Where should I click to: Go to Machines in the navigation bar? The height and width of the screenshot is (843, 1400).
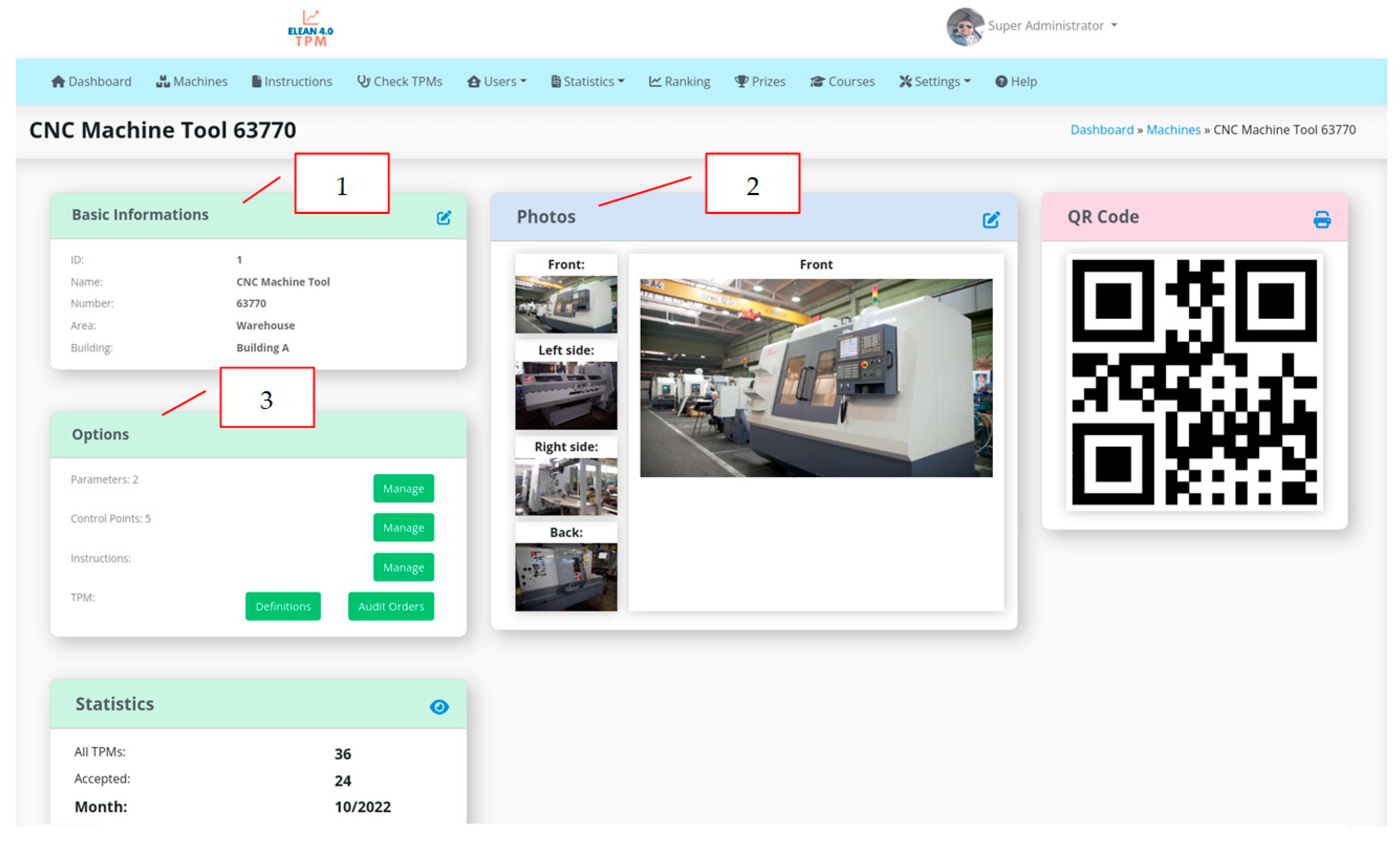pos(192,81)
